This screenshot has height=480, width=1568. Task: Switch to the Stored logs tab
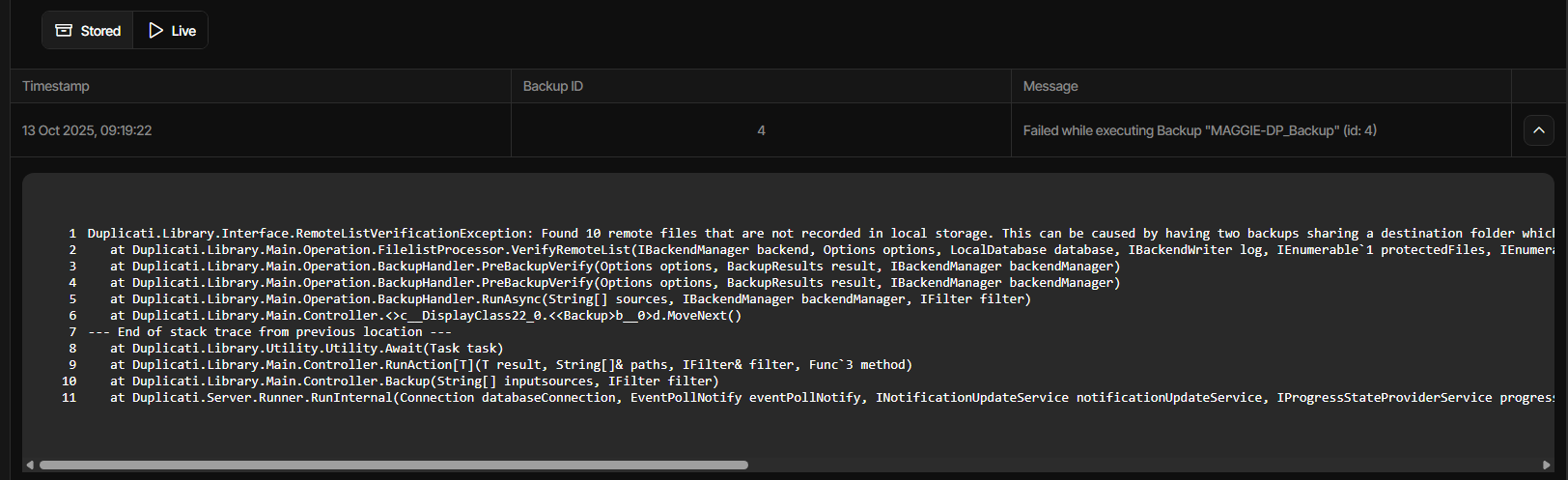pyautogui.click(x=88, y=31)
